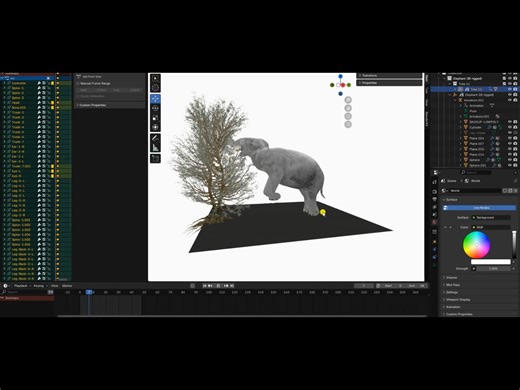520x390 pixels.
Task: Open the Tool properties tab
Action: click(x=434, y=182)
